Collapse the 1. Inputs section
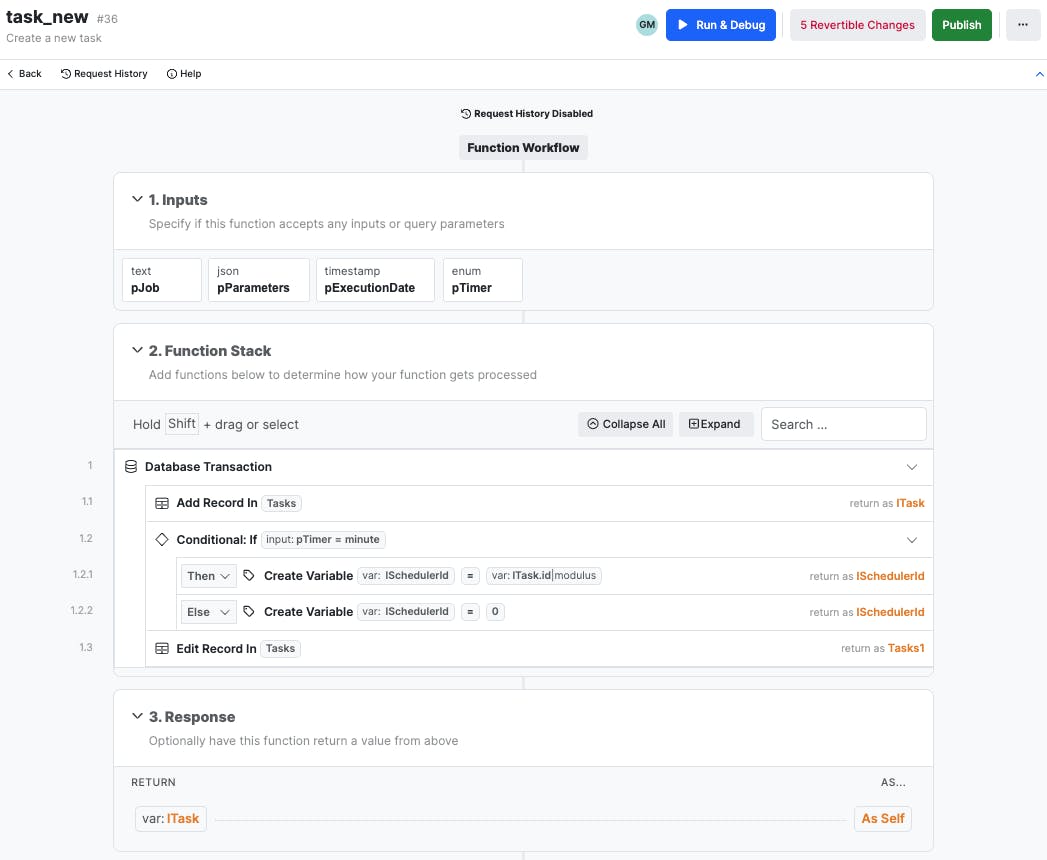This screenshot has width=1047, height=860. pos(137,200)
